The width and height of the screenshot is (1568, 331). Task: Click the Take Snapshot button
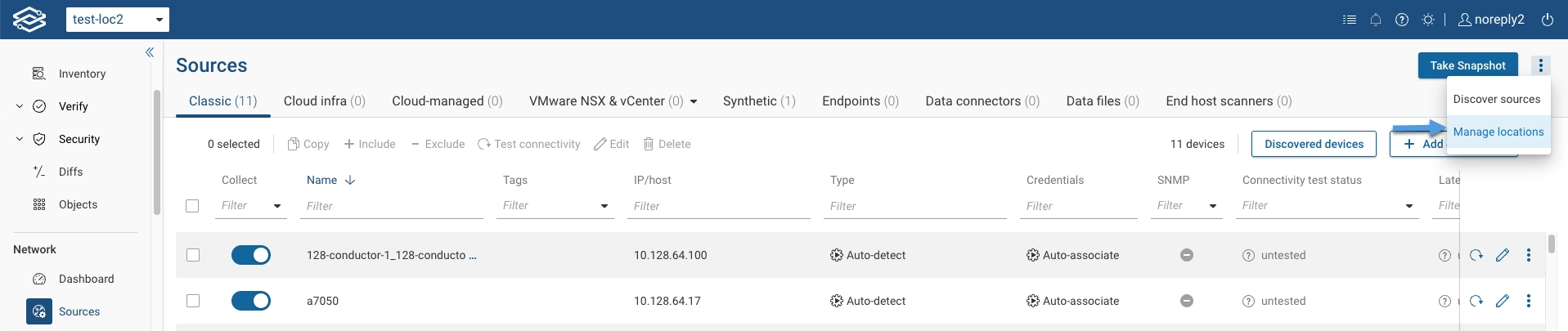pos(1467,65)
